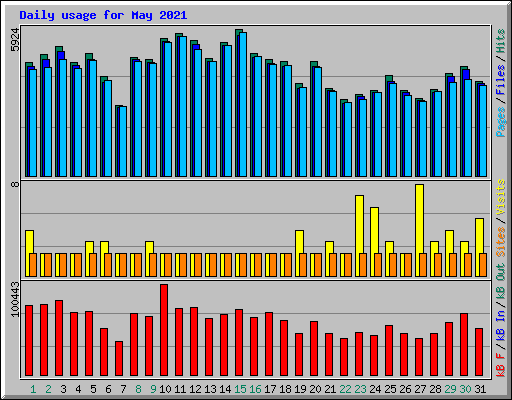Screen dimensions: 512x400
Task: Click the hits bar for day 30
Action: coord(462,121)
